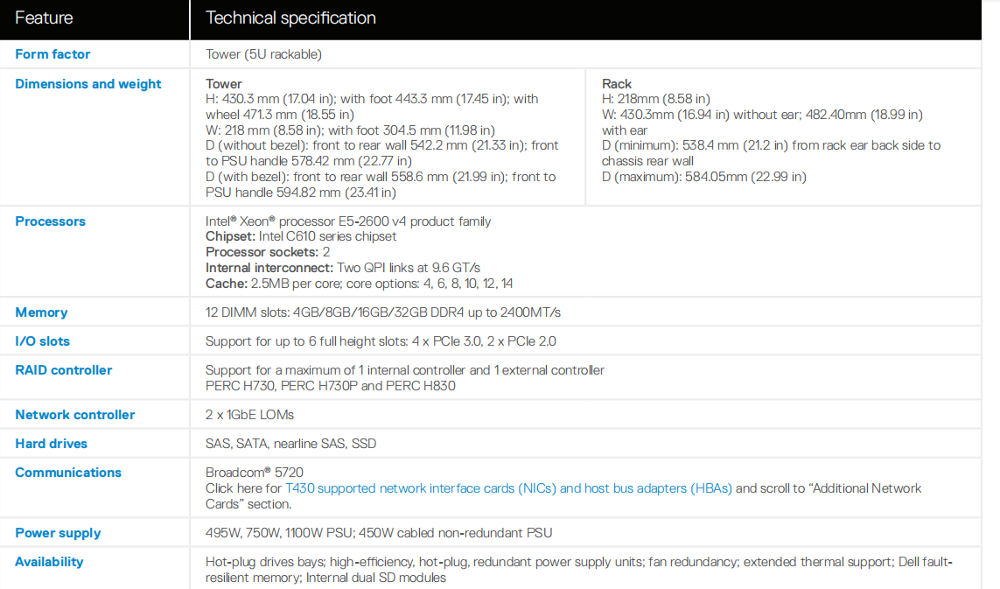Screen dimensions: 1000x589
Task: Click the Broadcom 5720 text
Action: (x=254, y=472)
